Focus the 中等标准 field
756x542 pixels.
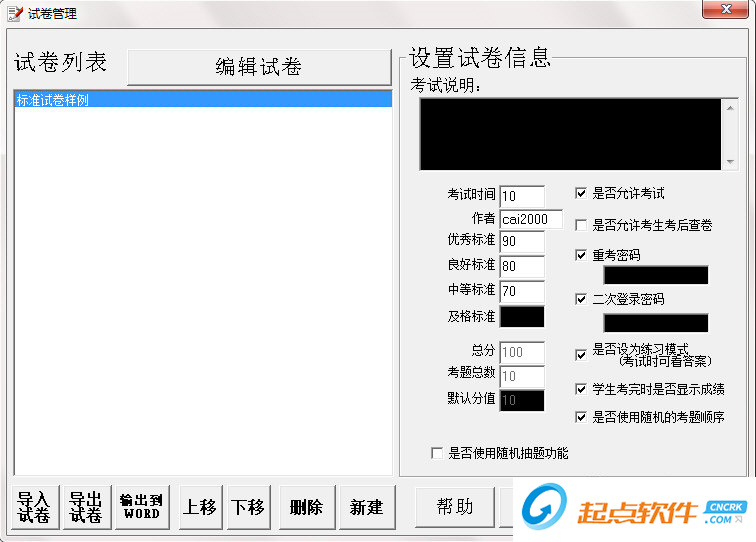click(522, 291)
